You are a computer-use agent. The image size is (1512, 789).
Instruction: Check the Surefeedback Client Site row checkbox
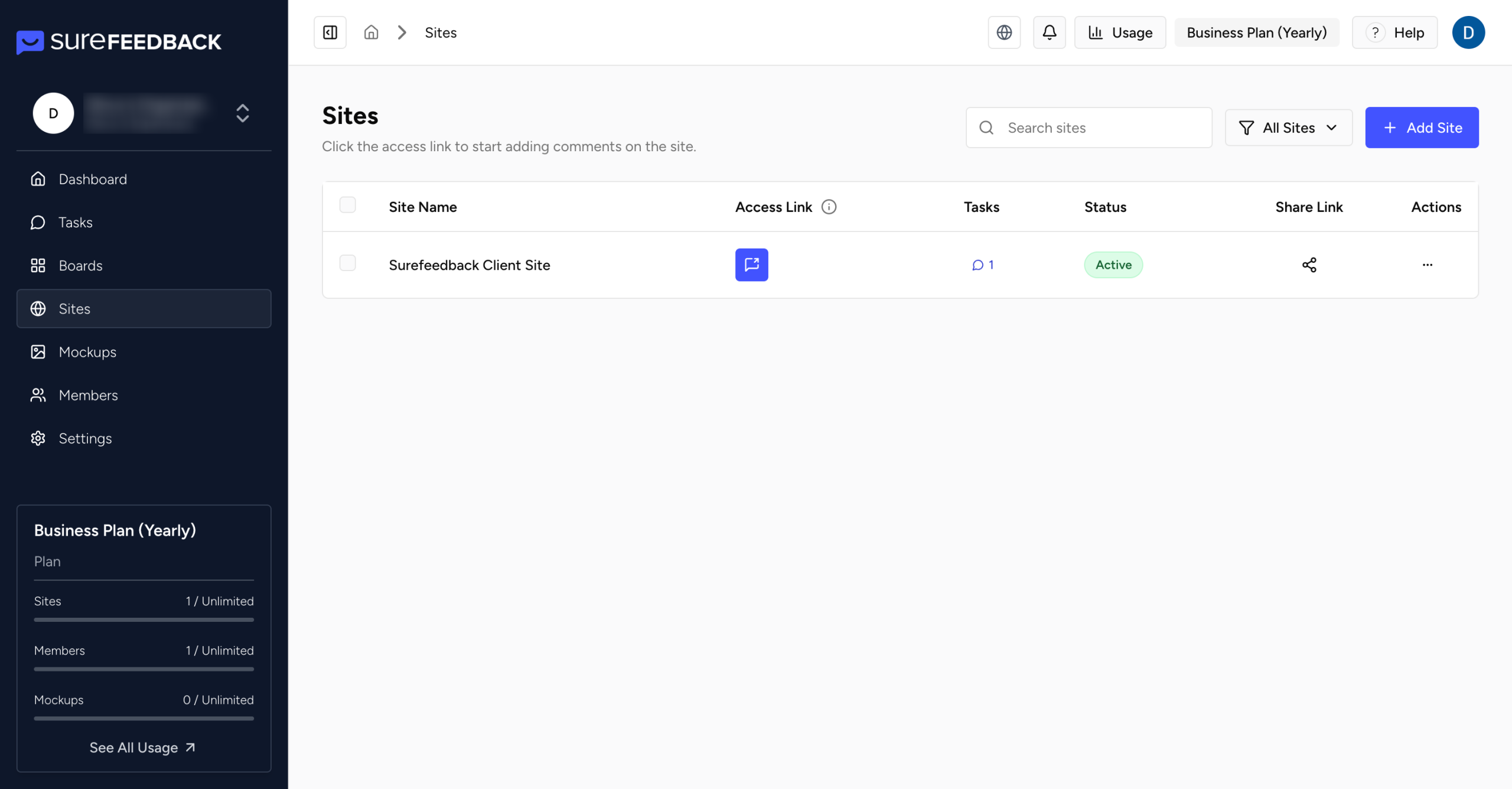347,263
